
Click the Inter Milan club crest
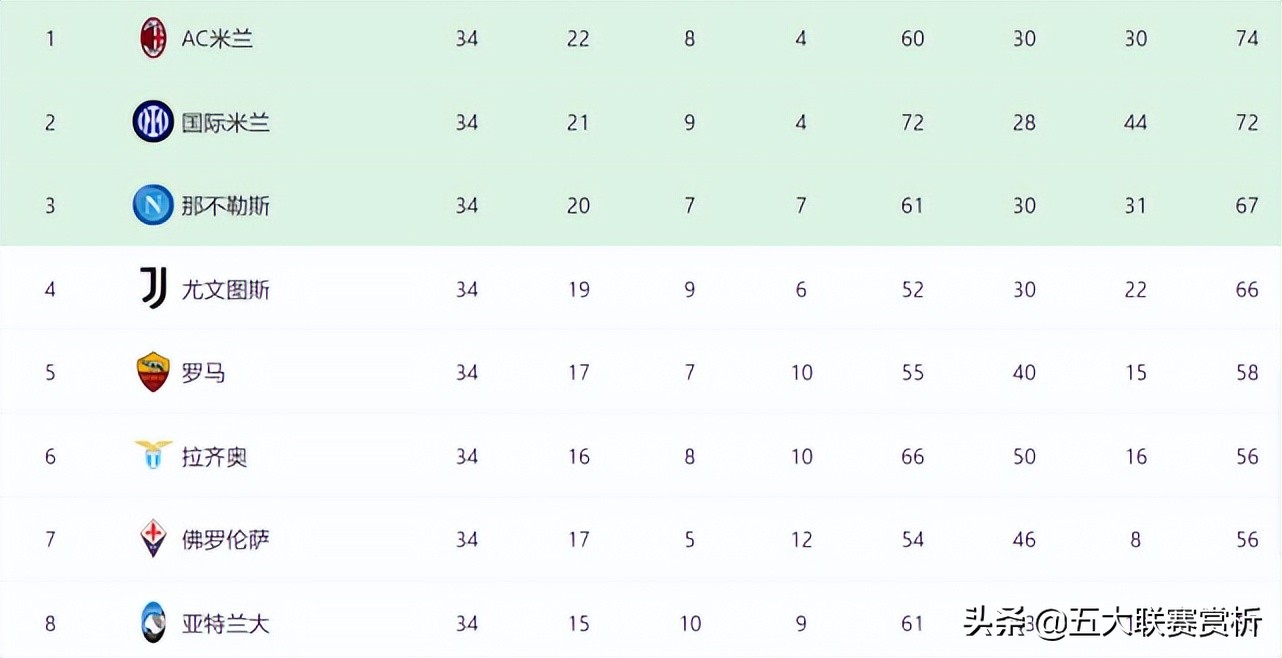point(153,122)
